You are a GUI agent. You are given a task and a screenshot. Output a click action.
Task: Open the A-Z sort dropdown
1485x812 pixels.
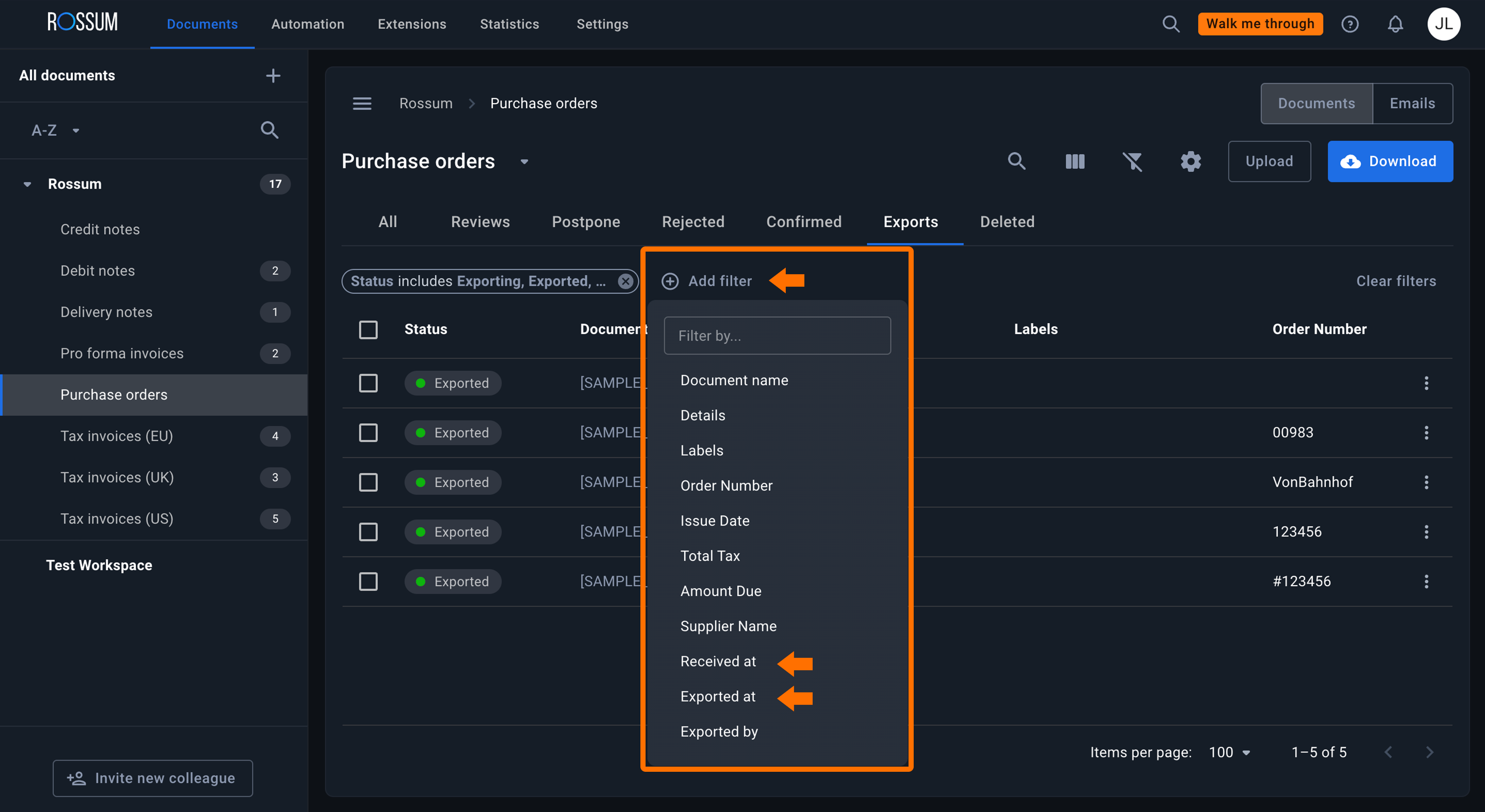pos(55,130)
